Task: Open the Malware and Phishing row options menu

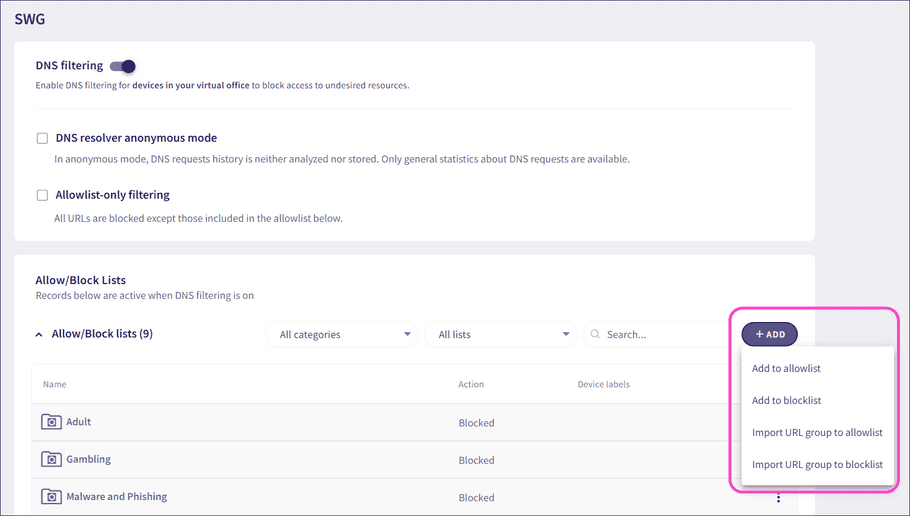Action: pos(778,497)
